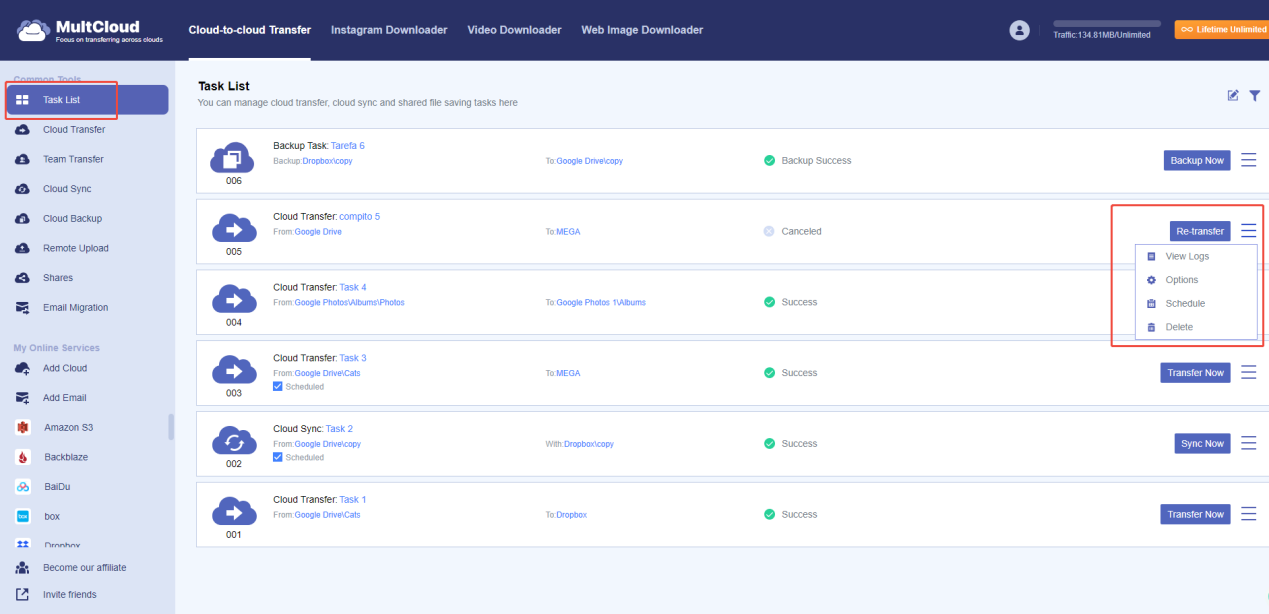This screenshot has width=1269, height=614.
Task: Click the Become our affiliate icon
Action: pos(22,567)
